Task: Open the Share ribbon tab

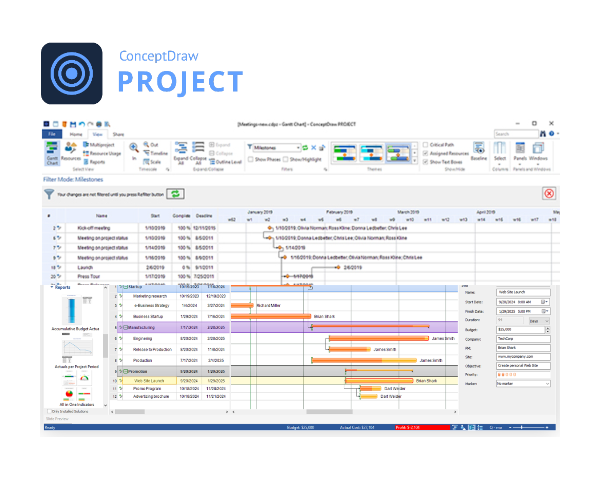Action: [x=118, y=134]
